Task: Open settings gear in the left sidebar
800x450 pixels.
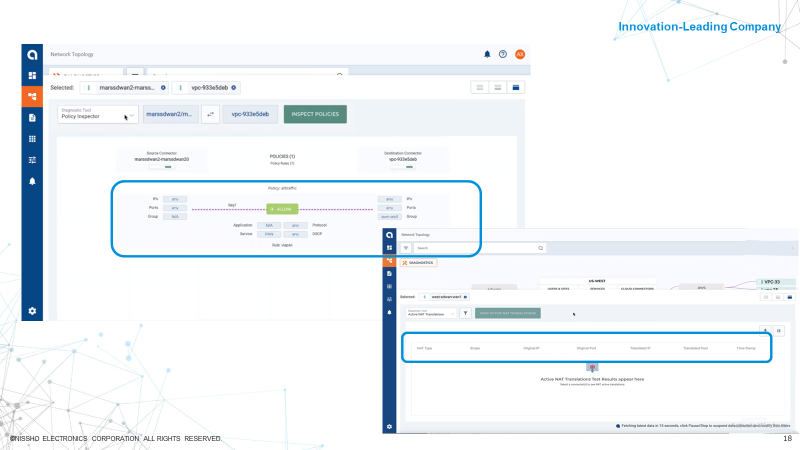Action: 32,311
